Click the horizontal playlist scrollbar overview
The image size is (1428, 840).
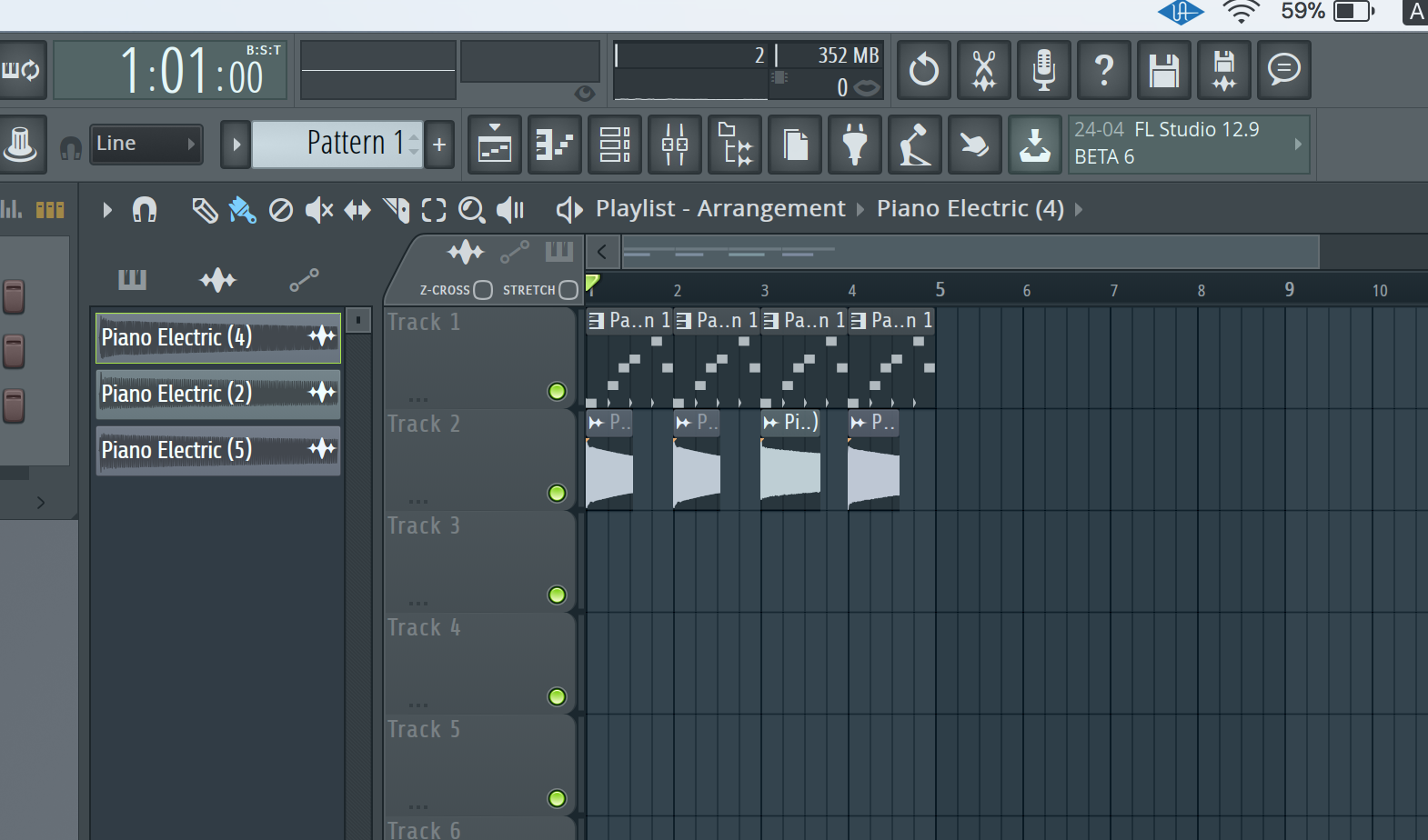point(970,252)
